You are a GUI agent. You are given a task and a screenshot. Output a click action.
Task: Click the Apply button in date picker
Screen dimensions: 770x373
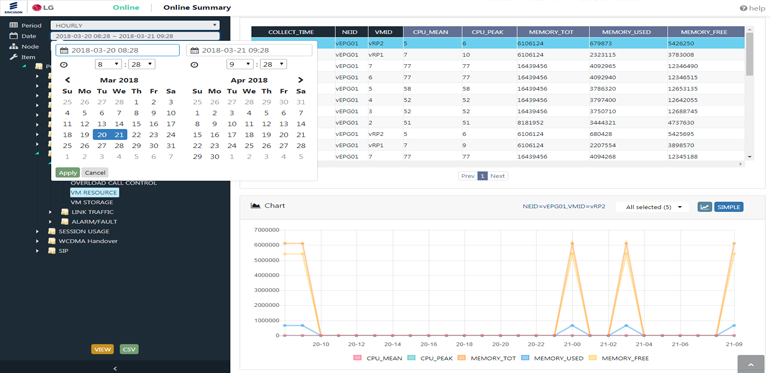pyautogui.click(x=68, y=173)
